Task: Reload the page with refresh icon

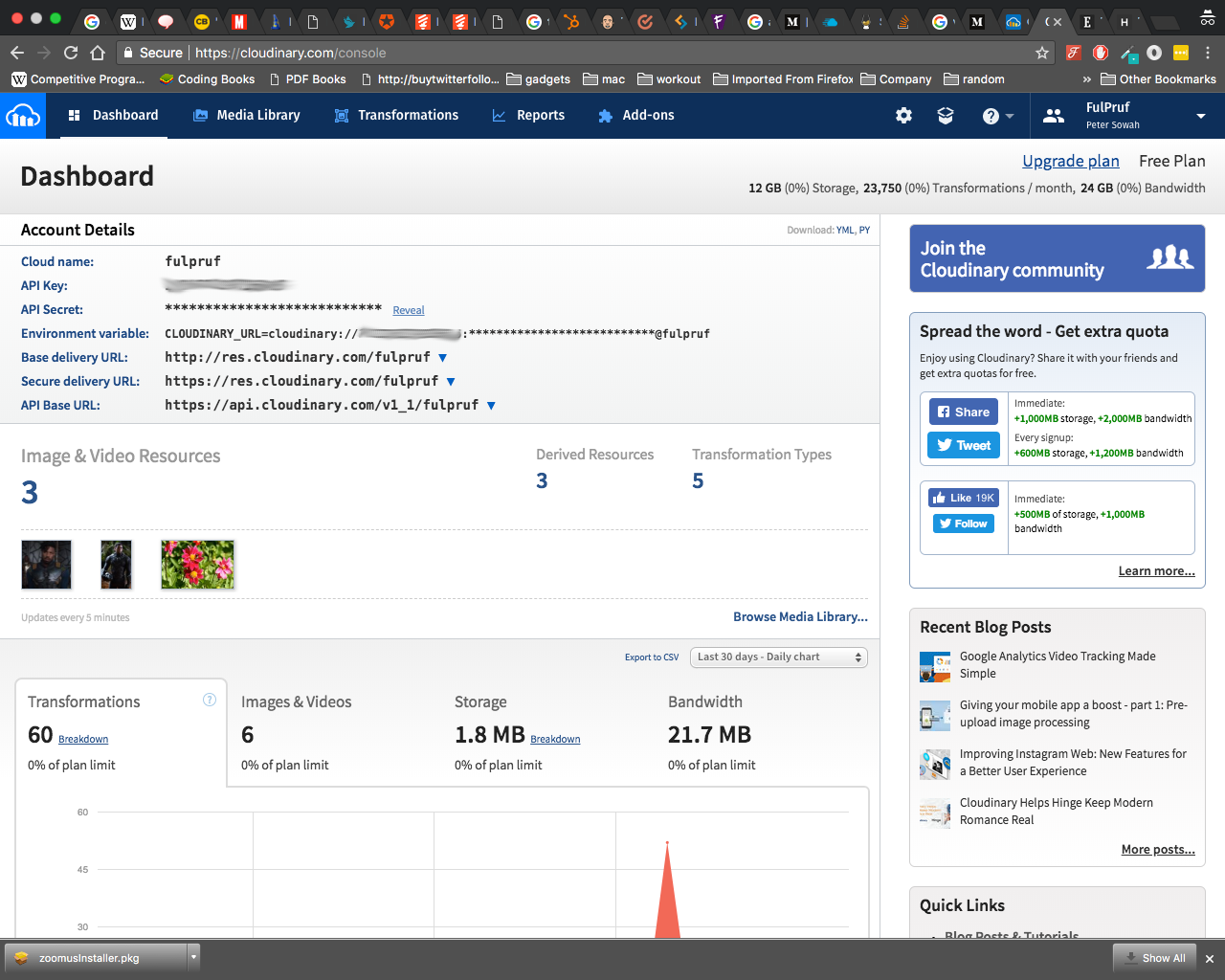Action: pos(71,53)
